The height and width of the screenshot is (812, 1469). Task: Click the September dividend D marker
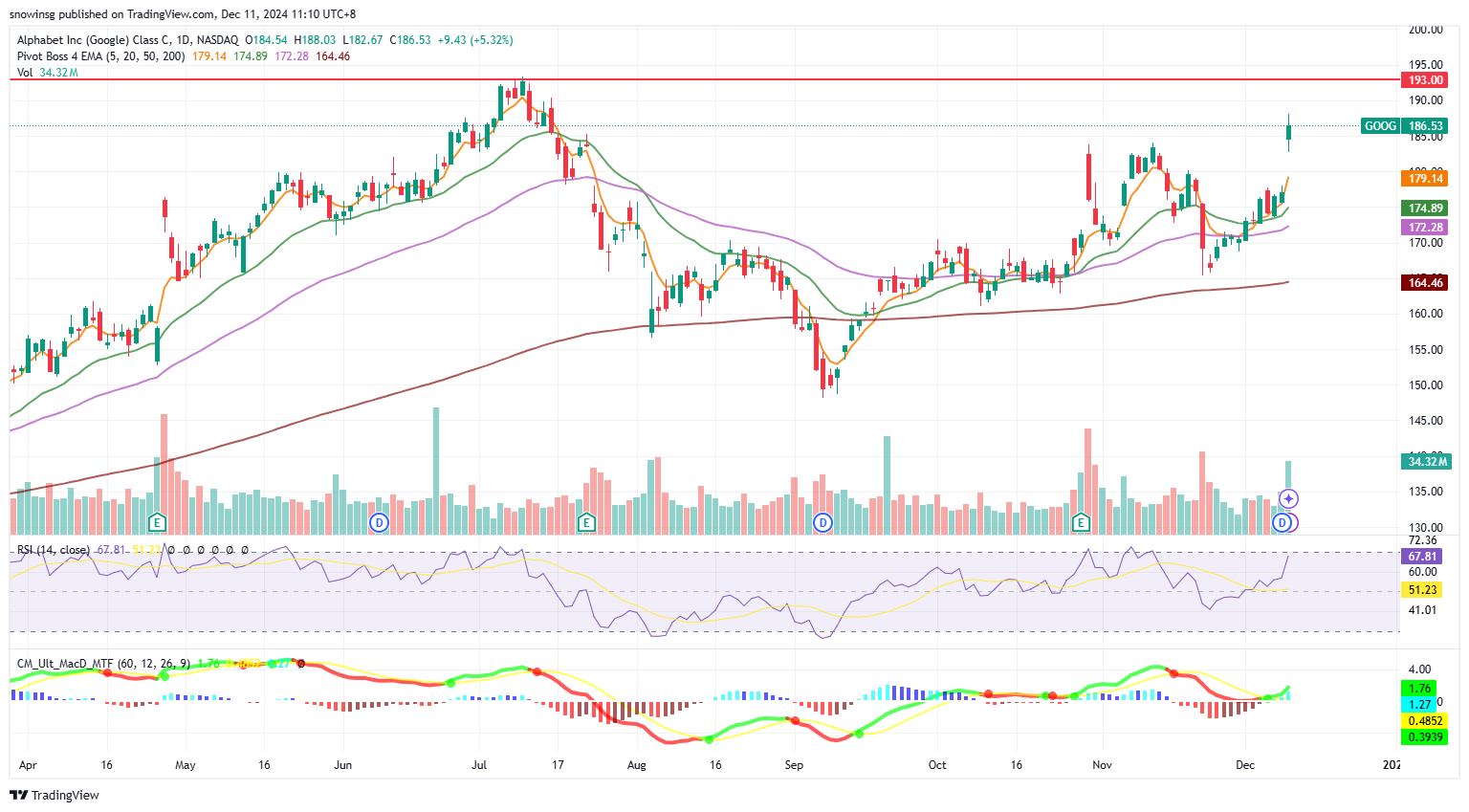point(822,522)
